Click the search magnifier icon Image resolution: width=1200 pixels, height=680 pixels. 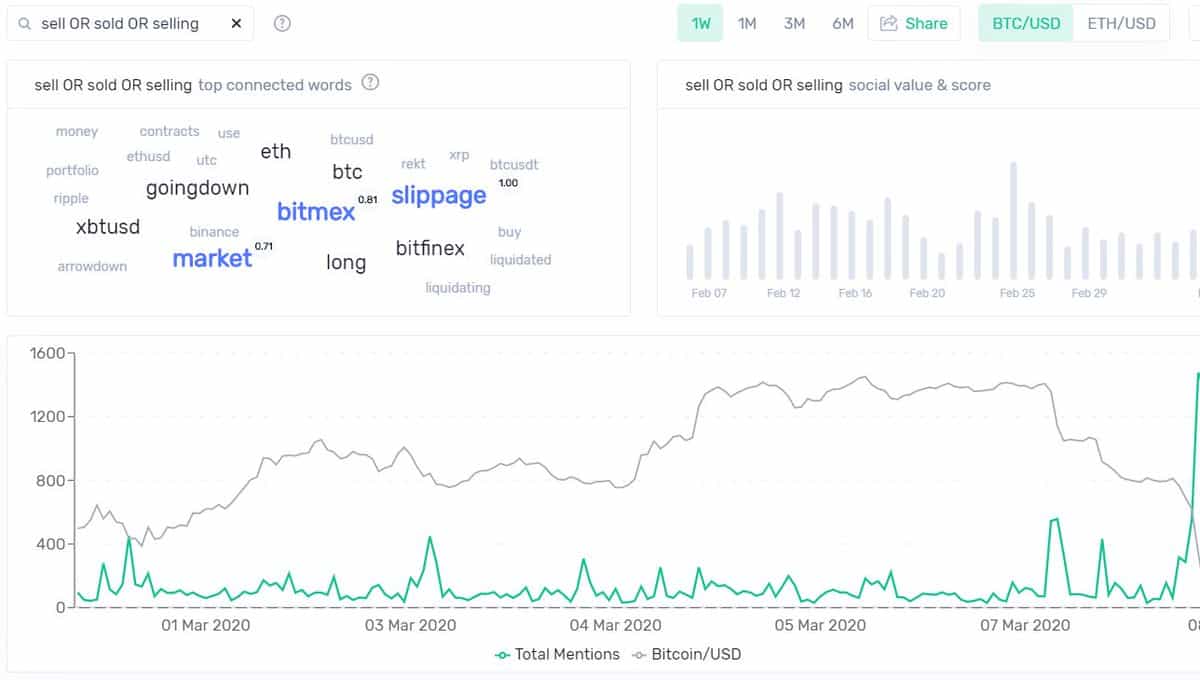(x=22, y=21)
